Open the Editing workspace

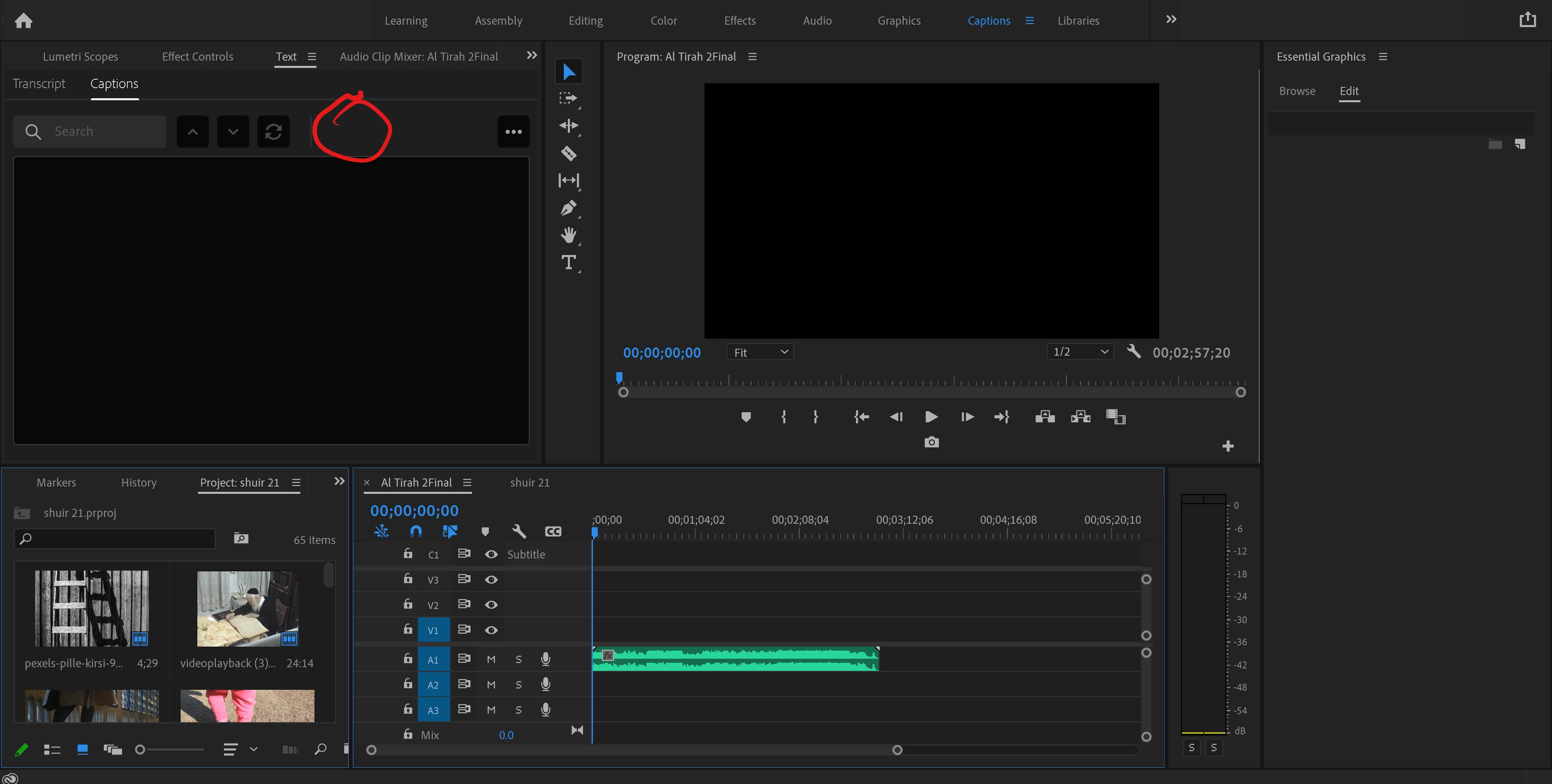coord(585,21)
